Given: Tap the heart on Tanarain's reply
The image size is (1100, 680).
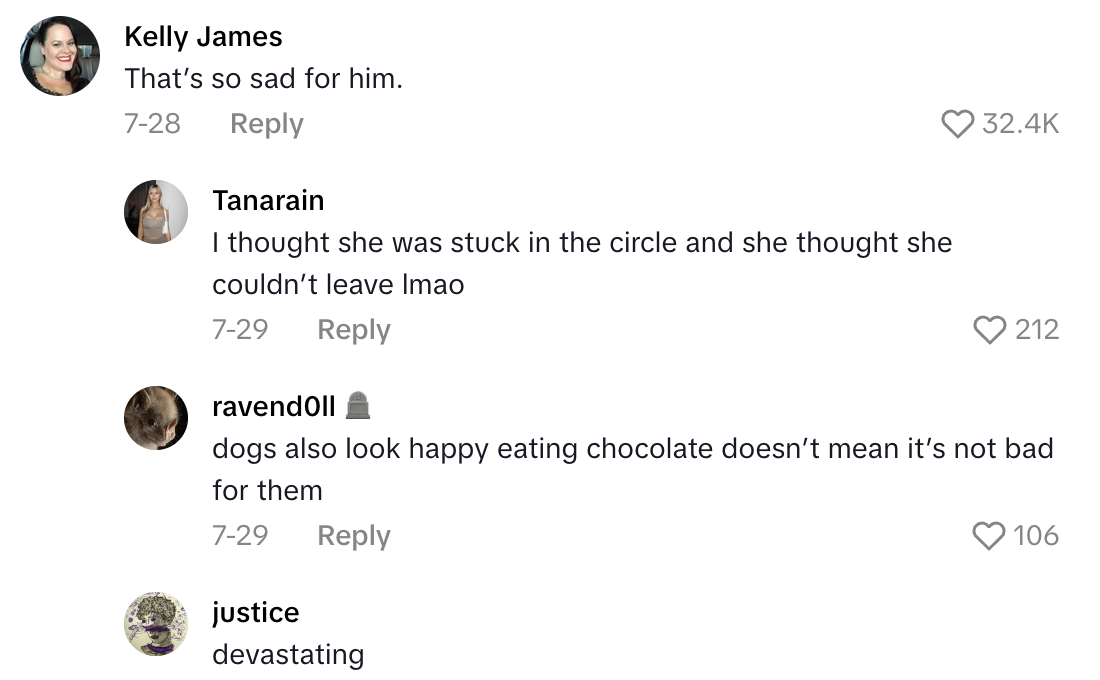Looking at the screenshot, I should [989, 330].
